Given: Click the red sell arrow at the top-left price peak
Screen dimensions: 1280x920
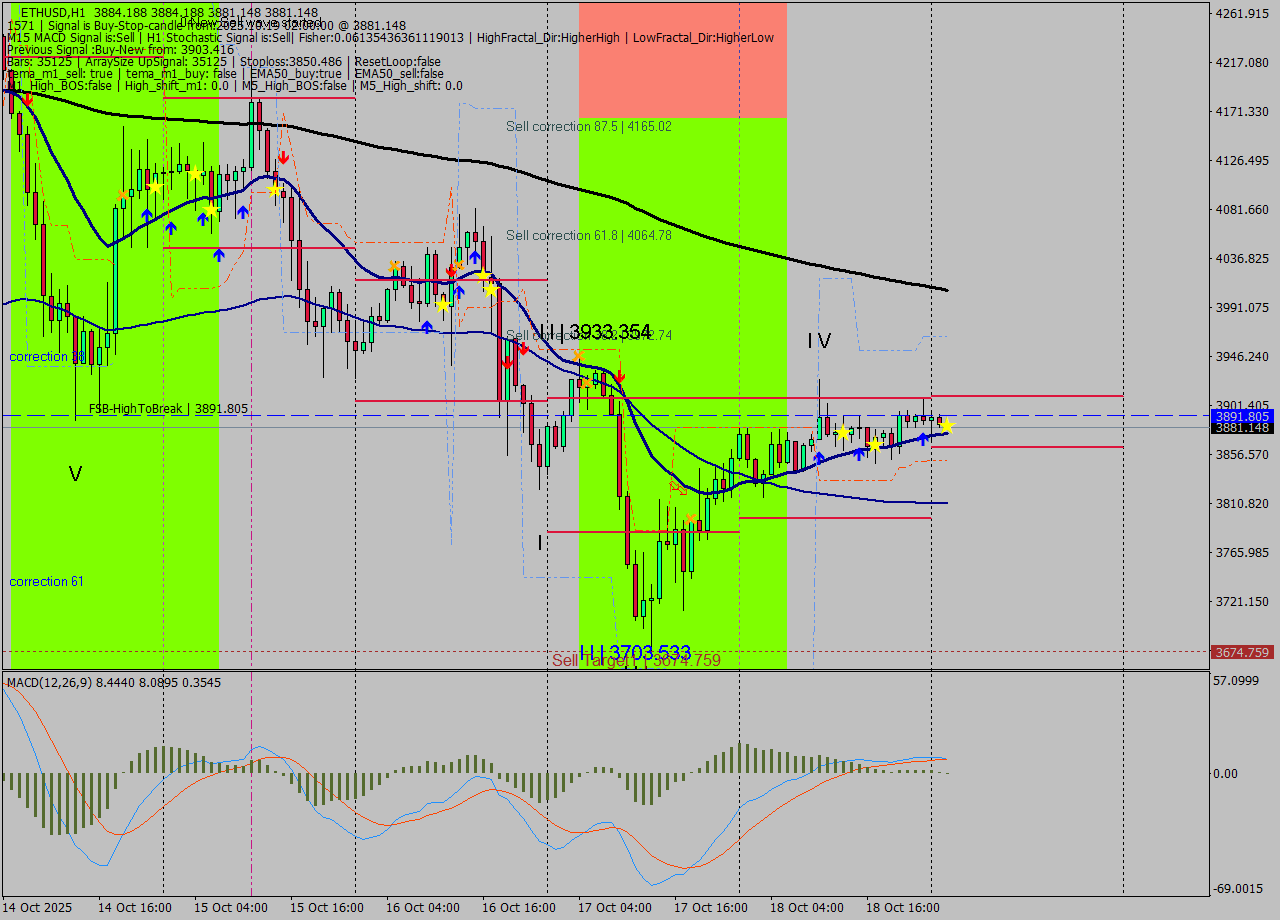Looking at the screenshot, I should (x=27, y=99).
